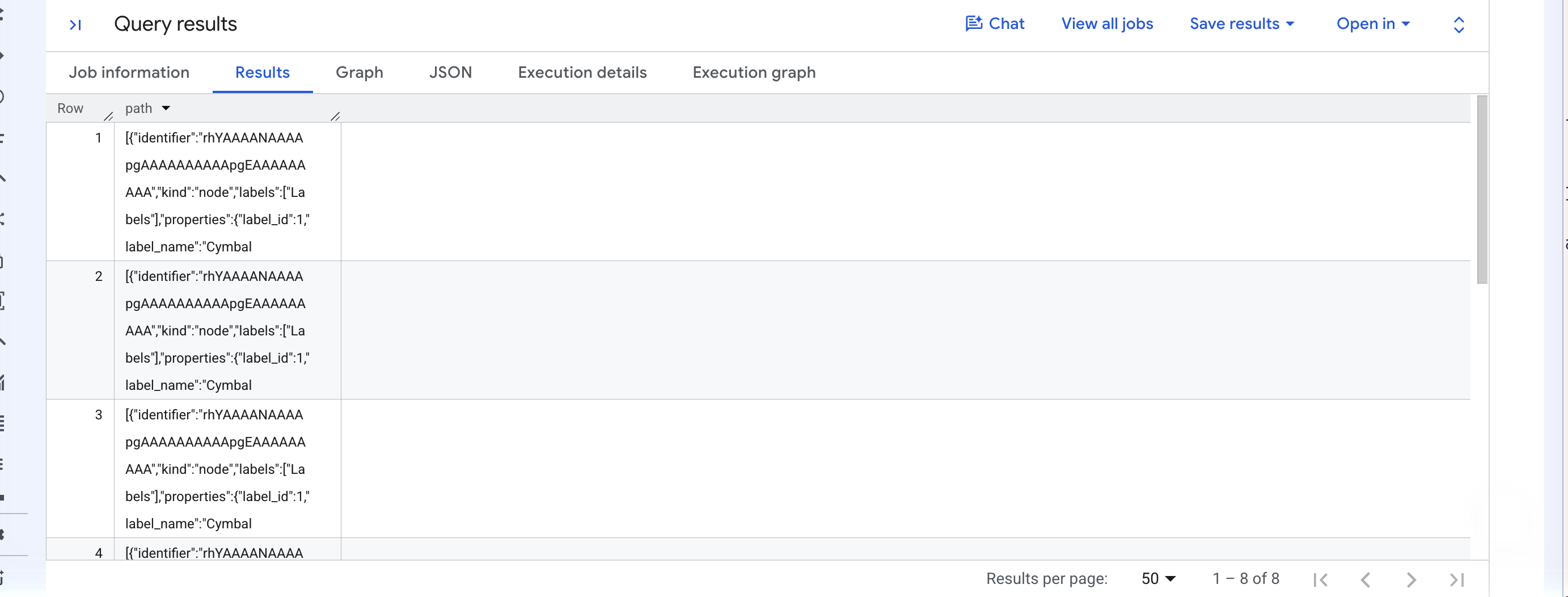1568x597 pixels.
Task: Click the path column header label
Action: [x=138, y=108]
